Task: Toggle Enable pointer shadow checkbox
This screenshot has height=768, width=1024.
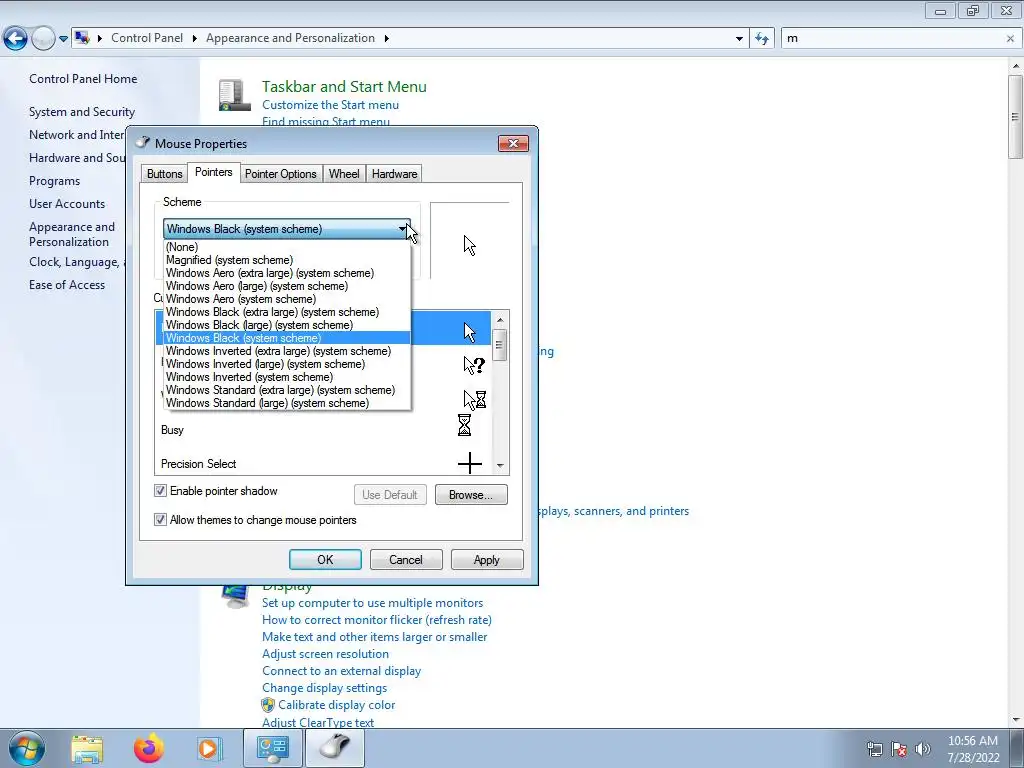Action: pos(161,490)
